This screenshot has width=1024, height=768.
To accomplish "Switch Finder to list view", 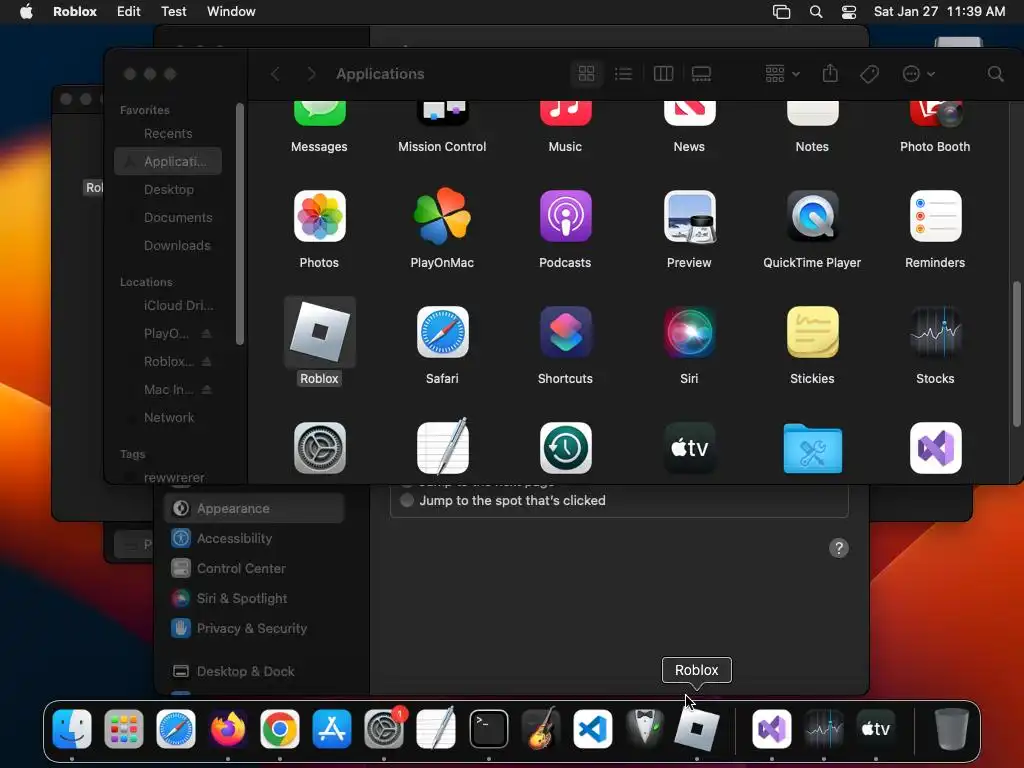I will [624, 74].
